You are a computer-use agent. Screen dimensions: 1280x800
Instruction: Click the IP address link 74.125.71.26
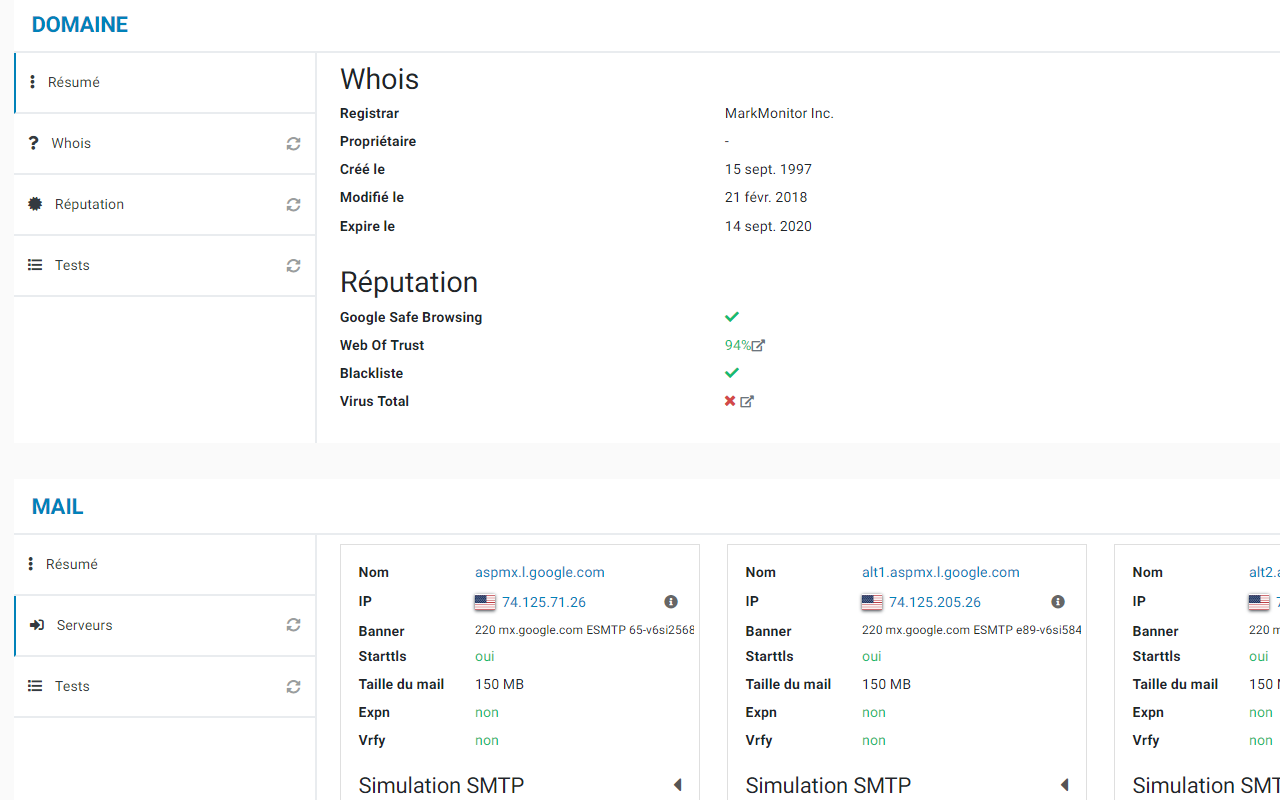coord(543,602)
